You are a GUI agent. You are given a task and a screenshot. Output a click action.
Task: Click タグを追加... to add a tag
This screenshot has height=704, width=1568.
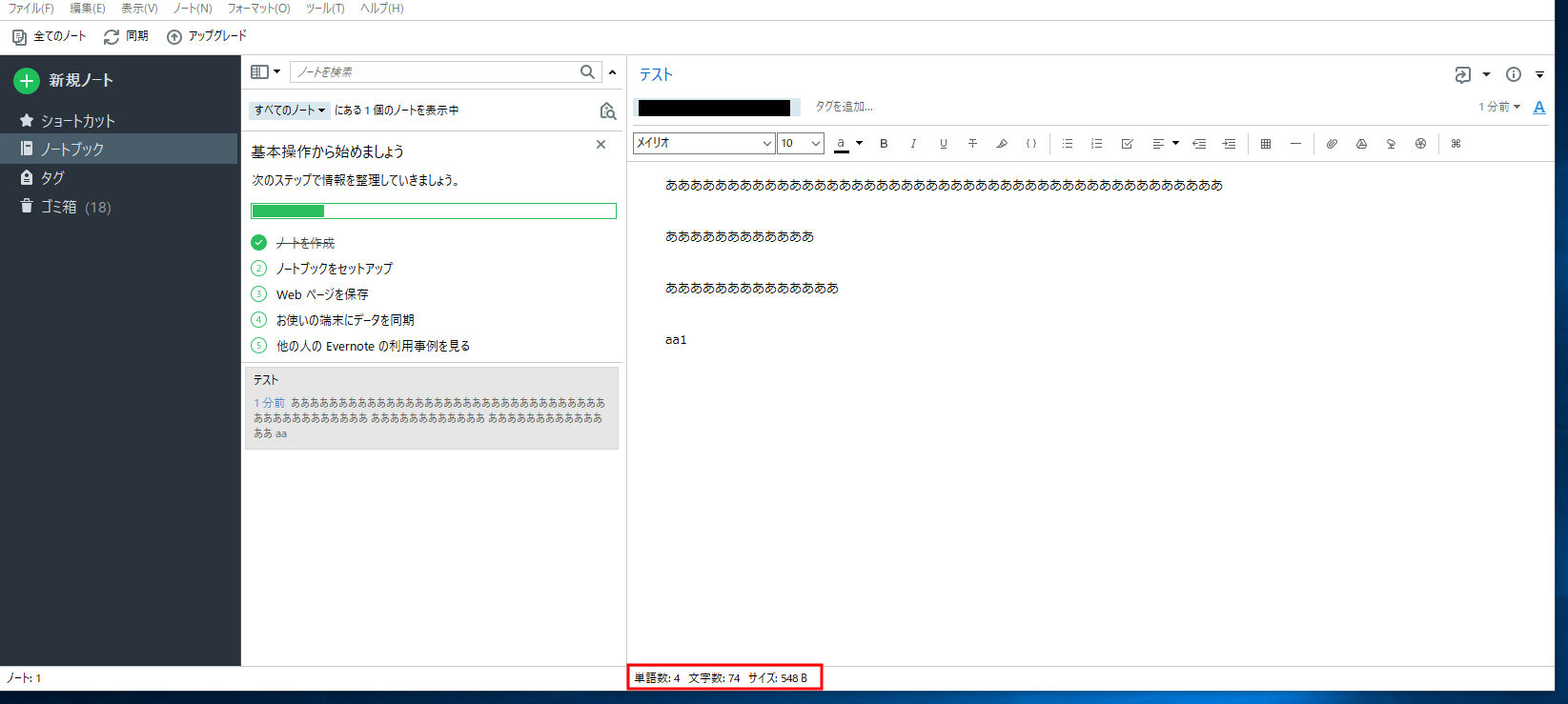coord(844,107)
